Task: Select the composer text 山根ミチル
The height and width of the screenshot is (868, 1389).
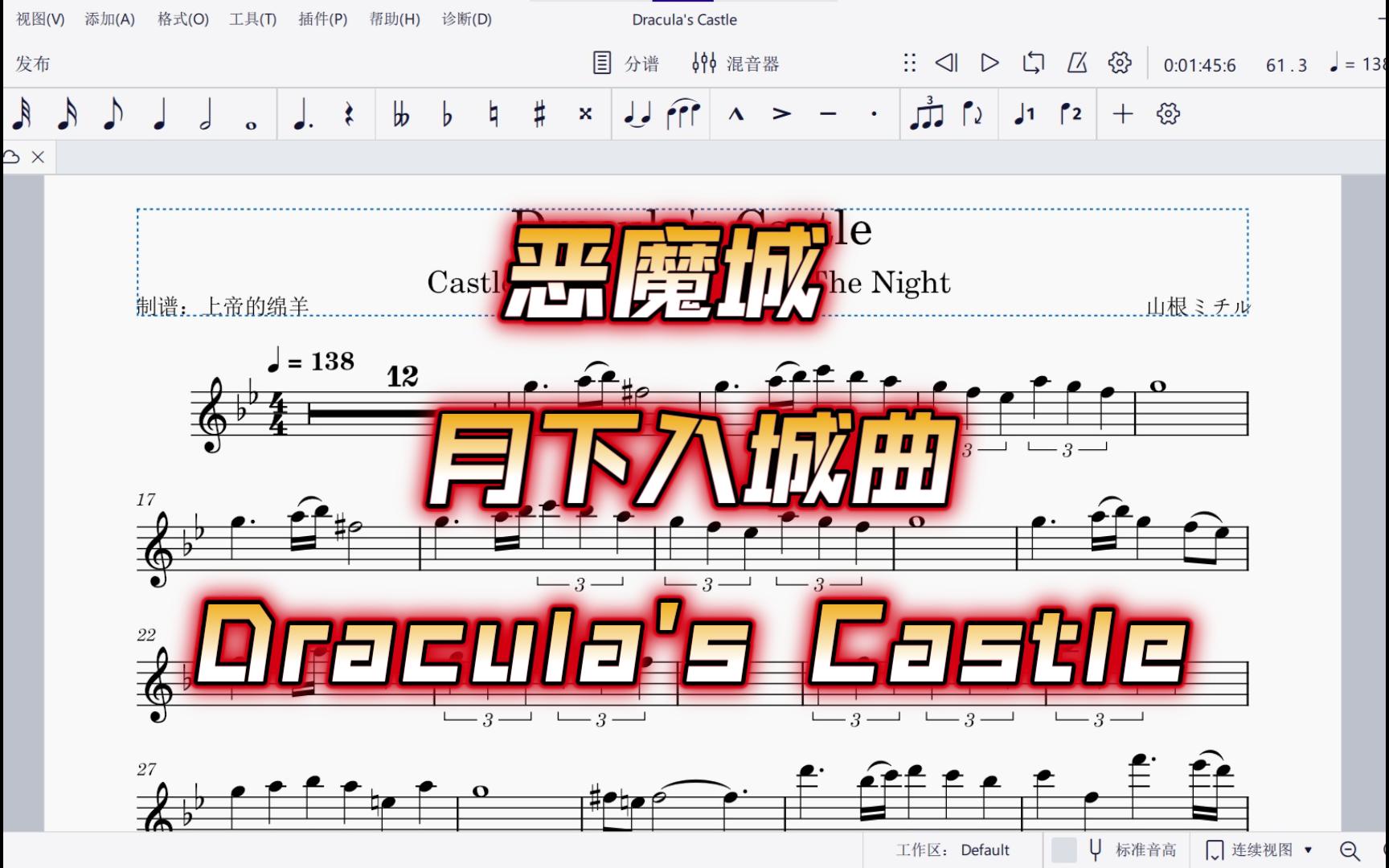Action: [1198, 306]
